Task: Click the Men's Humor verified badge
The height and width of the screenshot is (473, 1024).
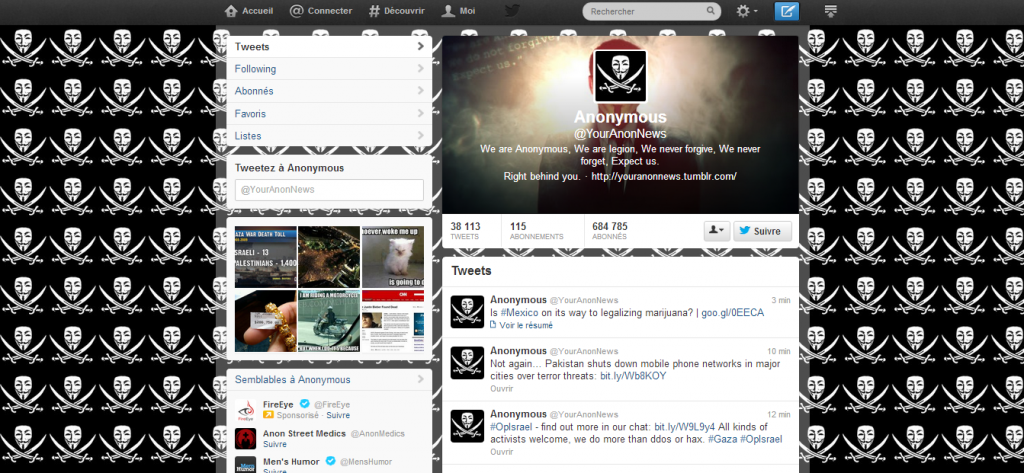Action: click(330, 461)
